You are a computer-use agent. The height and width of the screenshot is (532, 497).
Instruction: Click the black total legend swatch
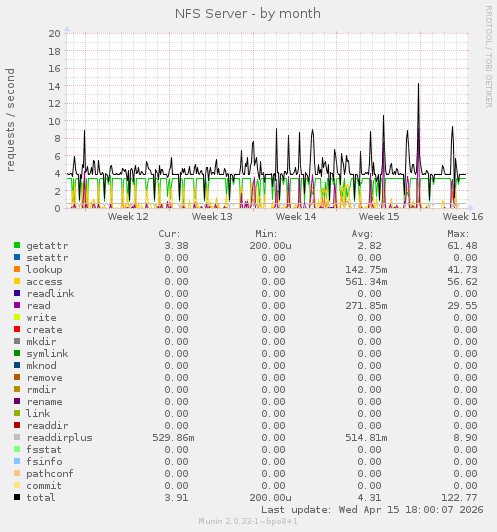(x=17, y=497)
